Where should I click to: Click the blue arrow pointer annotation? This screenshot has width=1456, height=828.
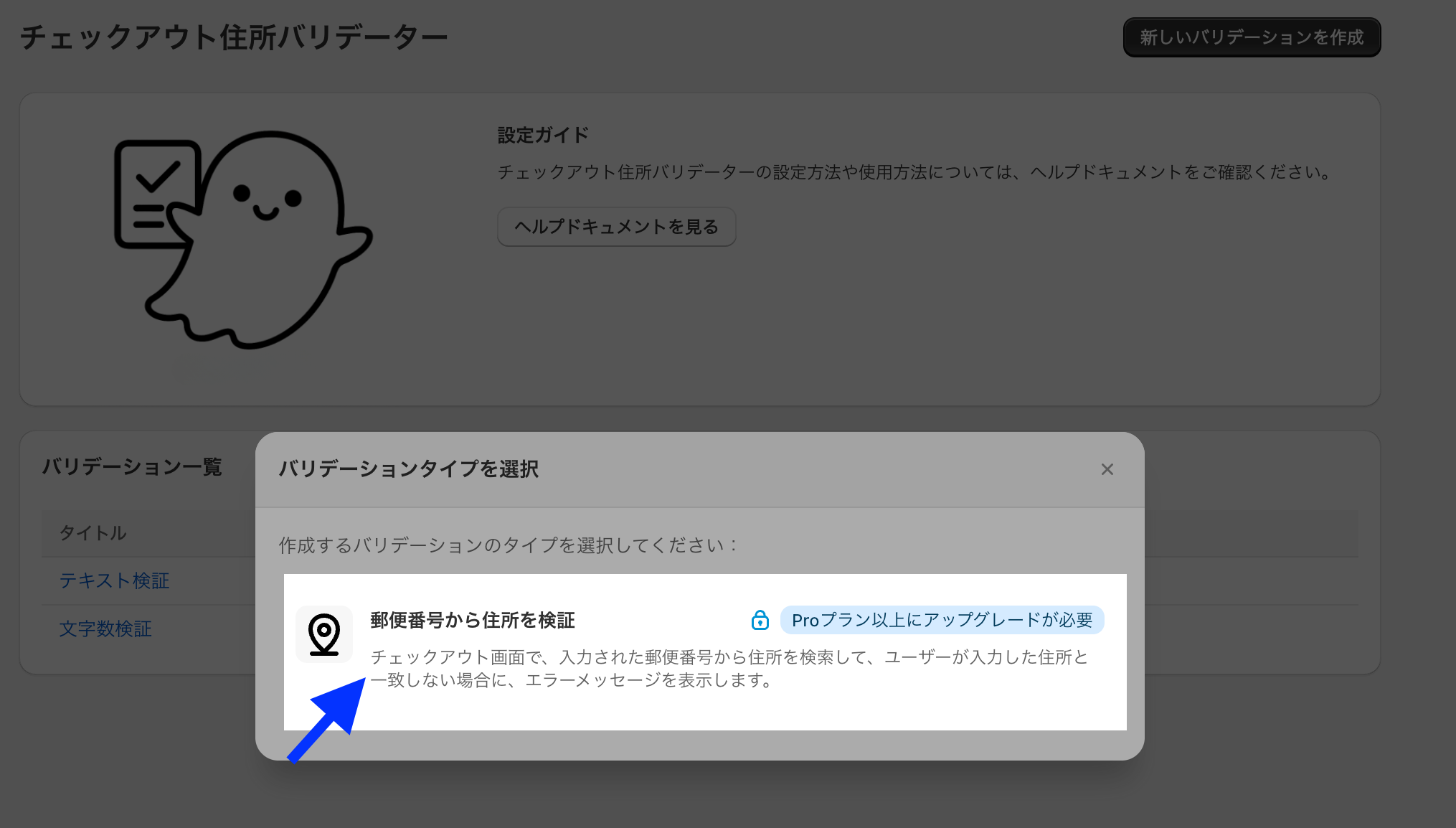pos(327,720)
